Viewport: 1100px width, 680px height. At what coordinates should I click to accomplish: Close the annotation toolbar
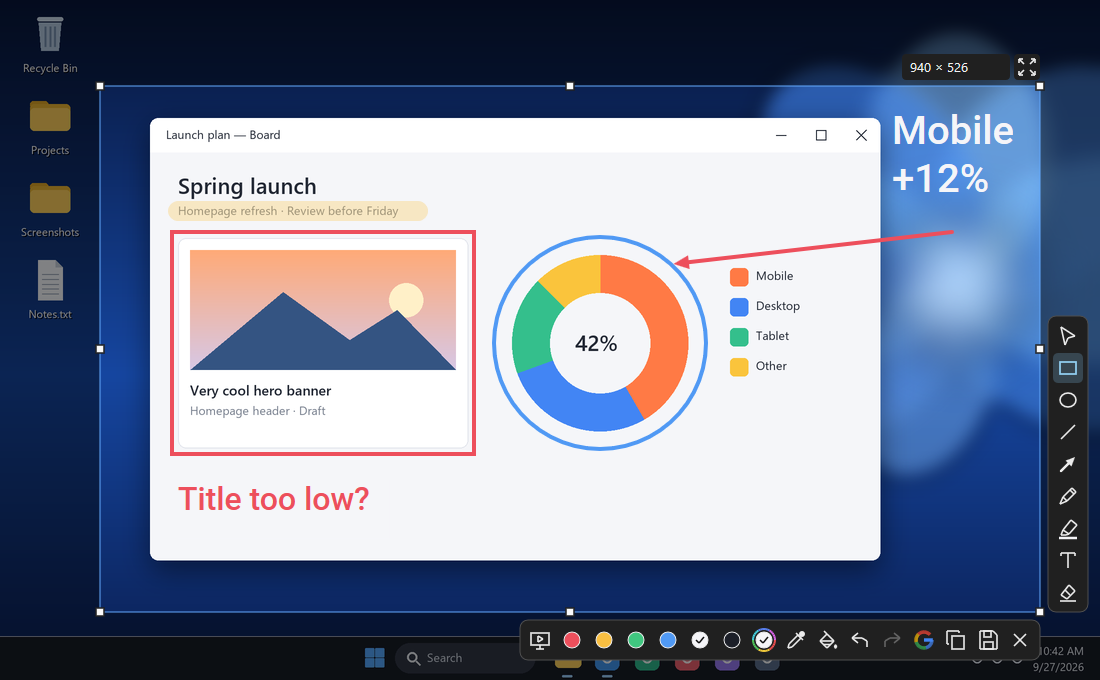coord(1020,640)
